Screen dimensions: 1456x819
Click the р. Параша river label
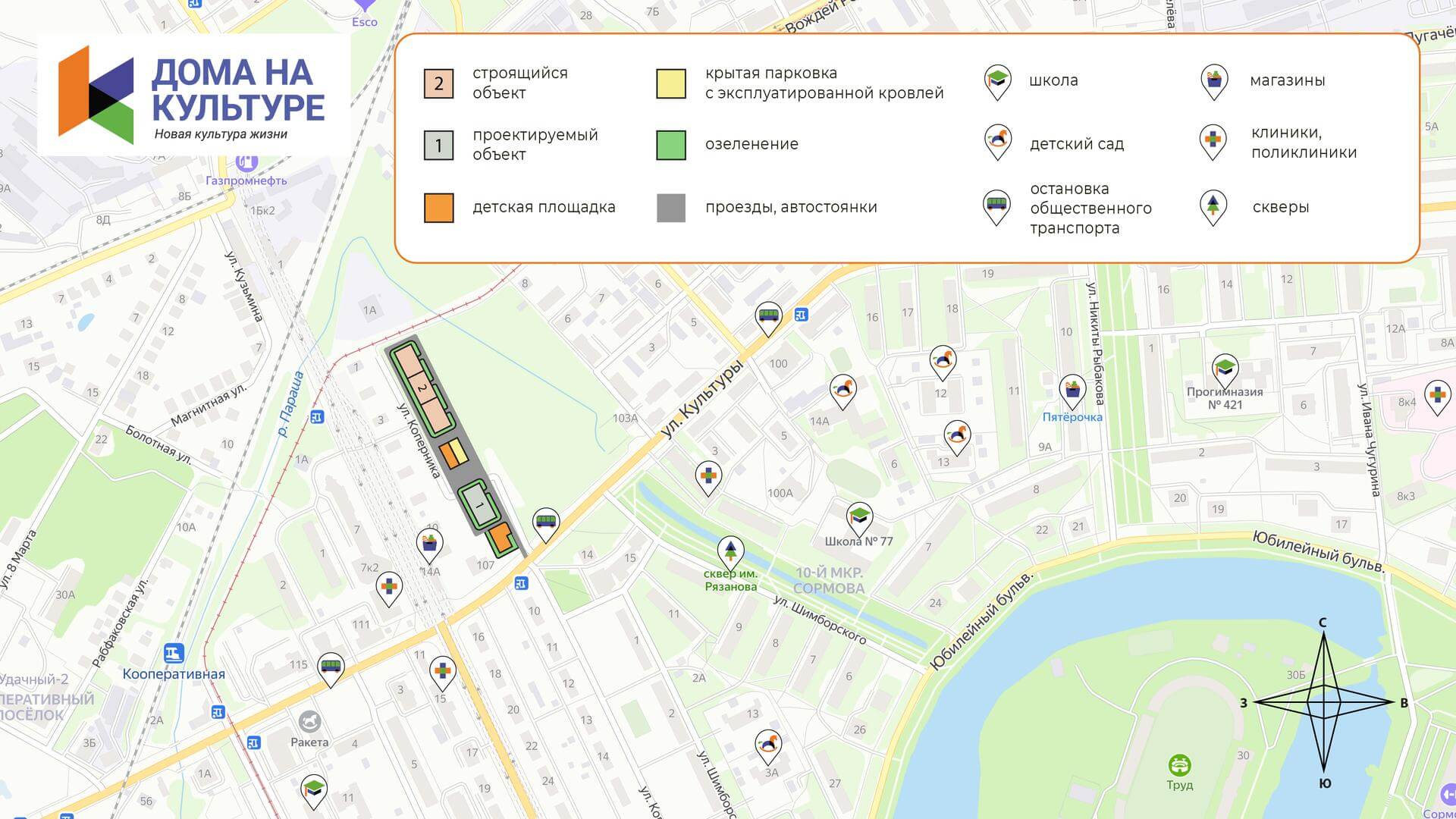(290, 404)
